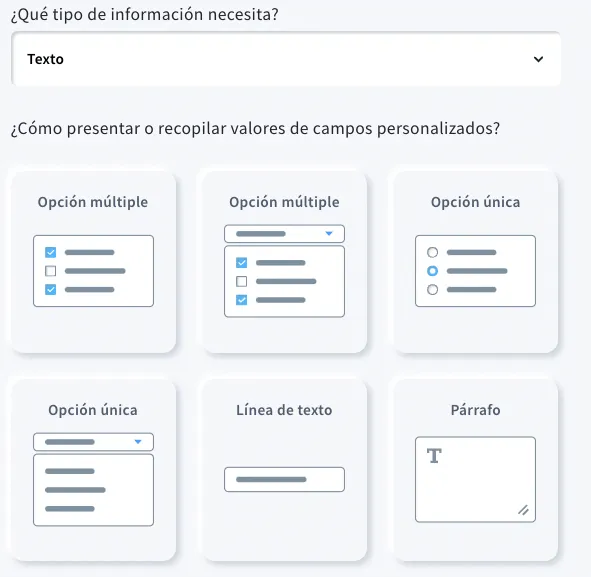The width and height of the screenshot is (591, 577).
Task: Click the selected blue radio button
Action: (432, 271)
